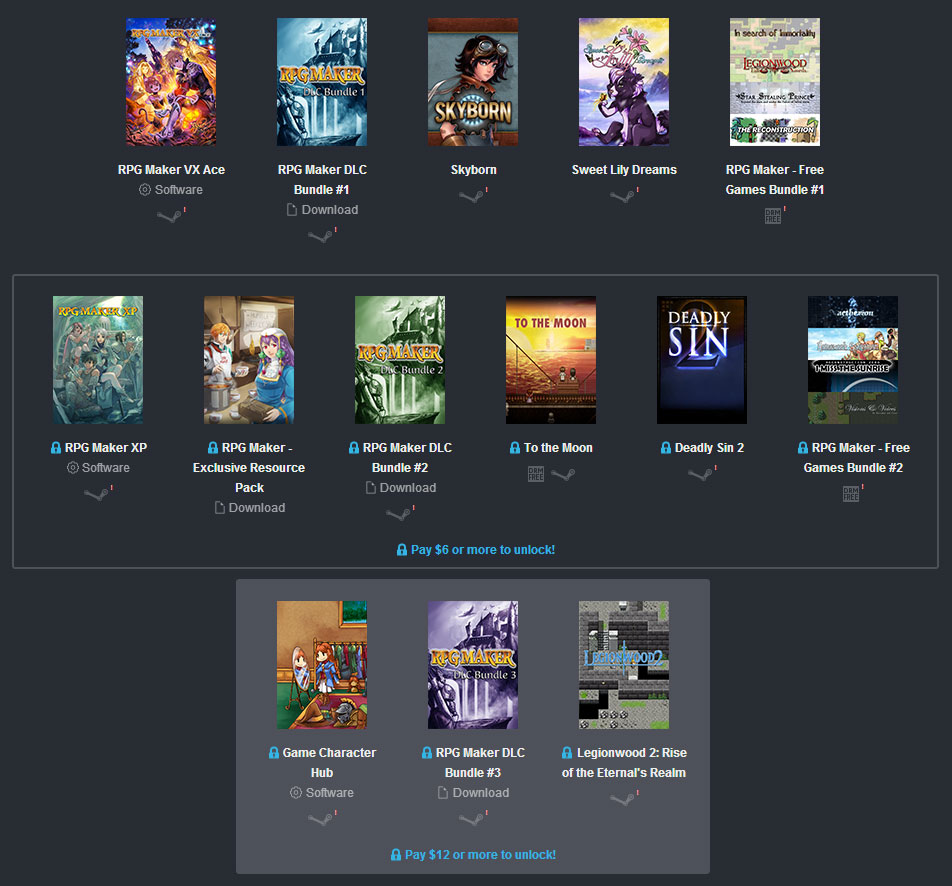This screenshot has width=952, height=886.
Task: Select the Deadly Sin 2 cover image
Action: [702, 360]
